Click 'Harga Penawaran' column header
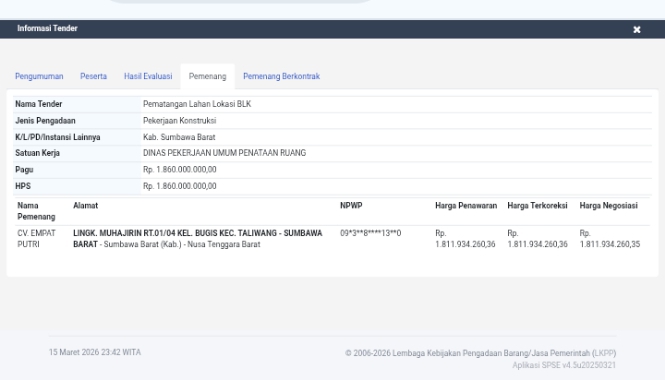This screenshot has height=380, width=665. click(466, 205)
